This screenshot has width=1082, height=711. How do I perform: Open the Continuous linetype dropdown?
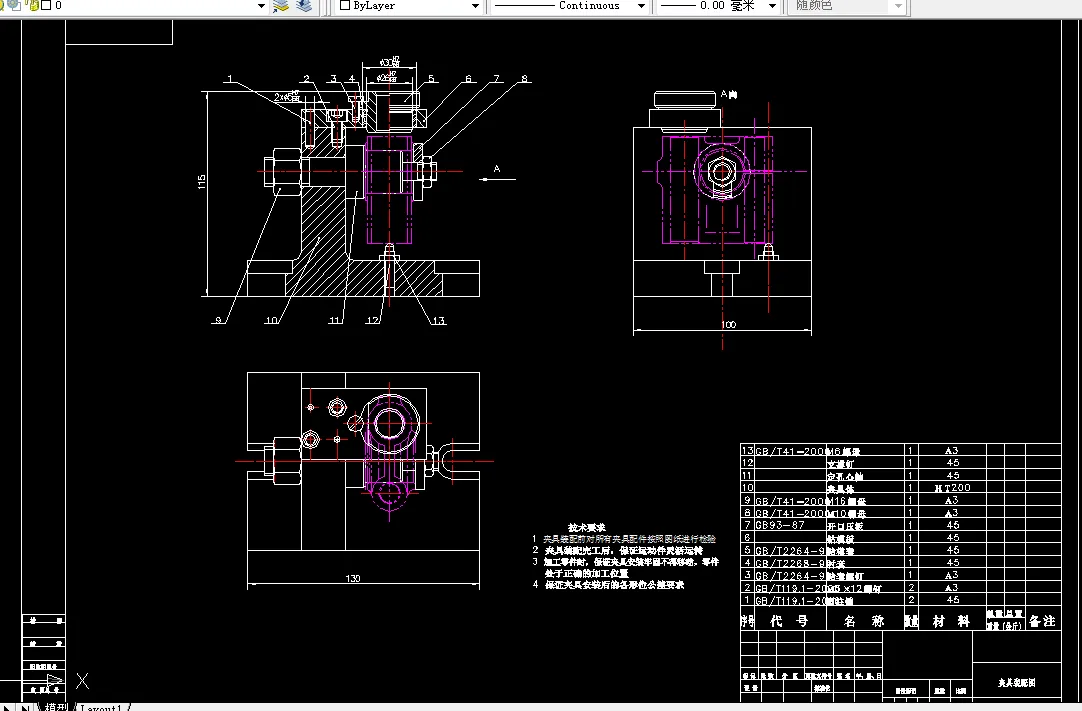(x=640, y=6)
